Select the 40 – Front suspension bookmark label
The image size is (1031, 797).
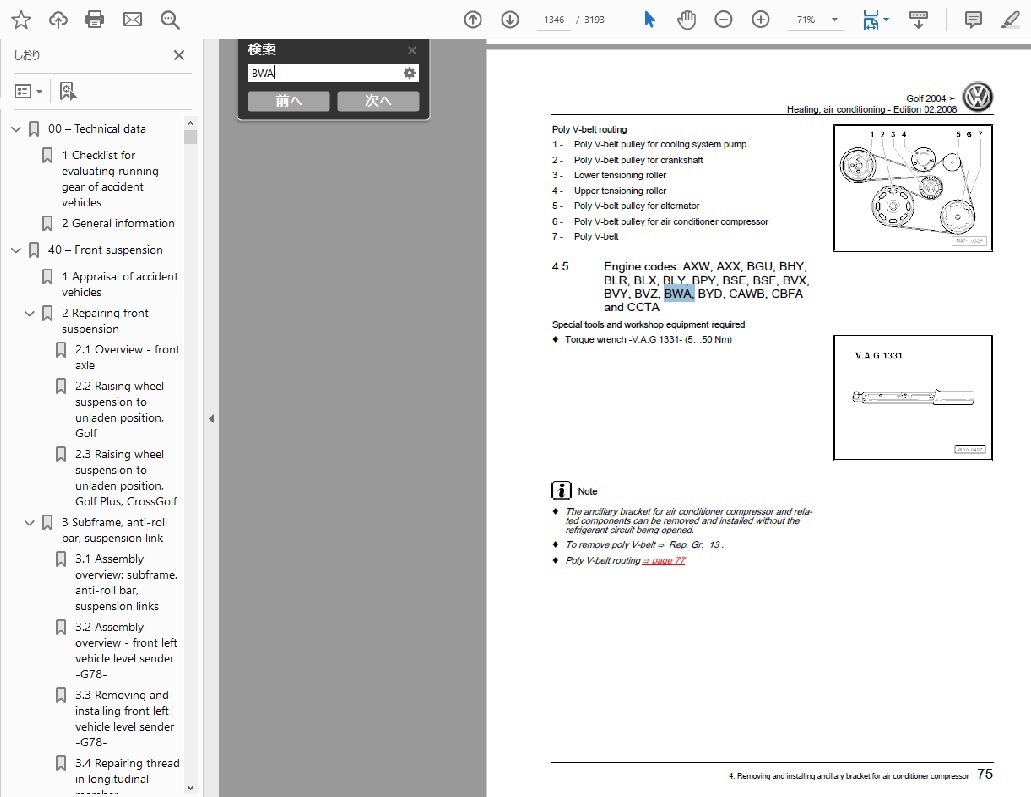pyautogui.click(x=105, y=250)
